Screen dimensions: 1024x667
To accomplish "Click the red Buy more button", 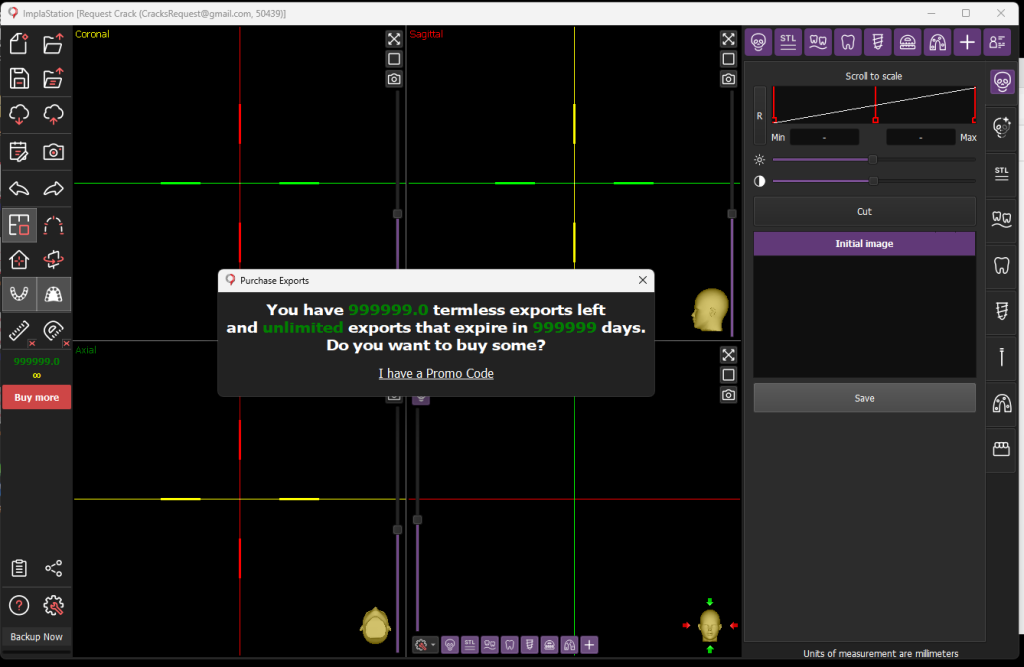I will click(36, 397).
